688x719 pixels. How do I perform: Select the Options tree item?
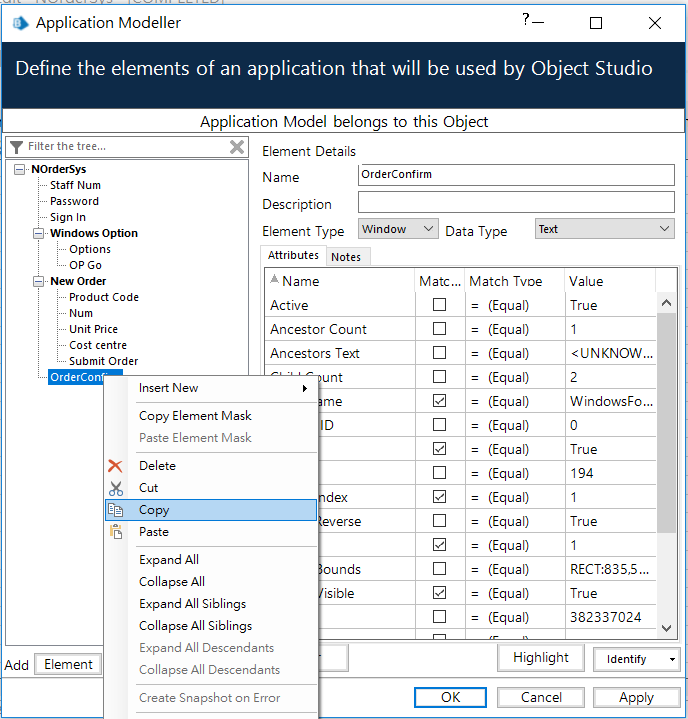tap(90, 249)
